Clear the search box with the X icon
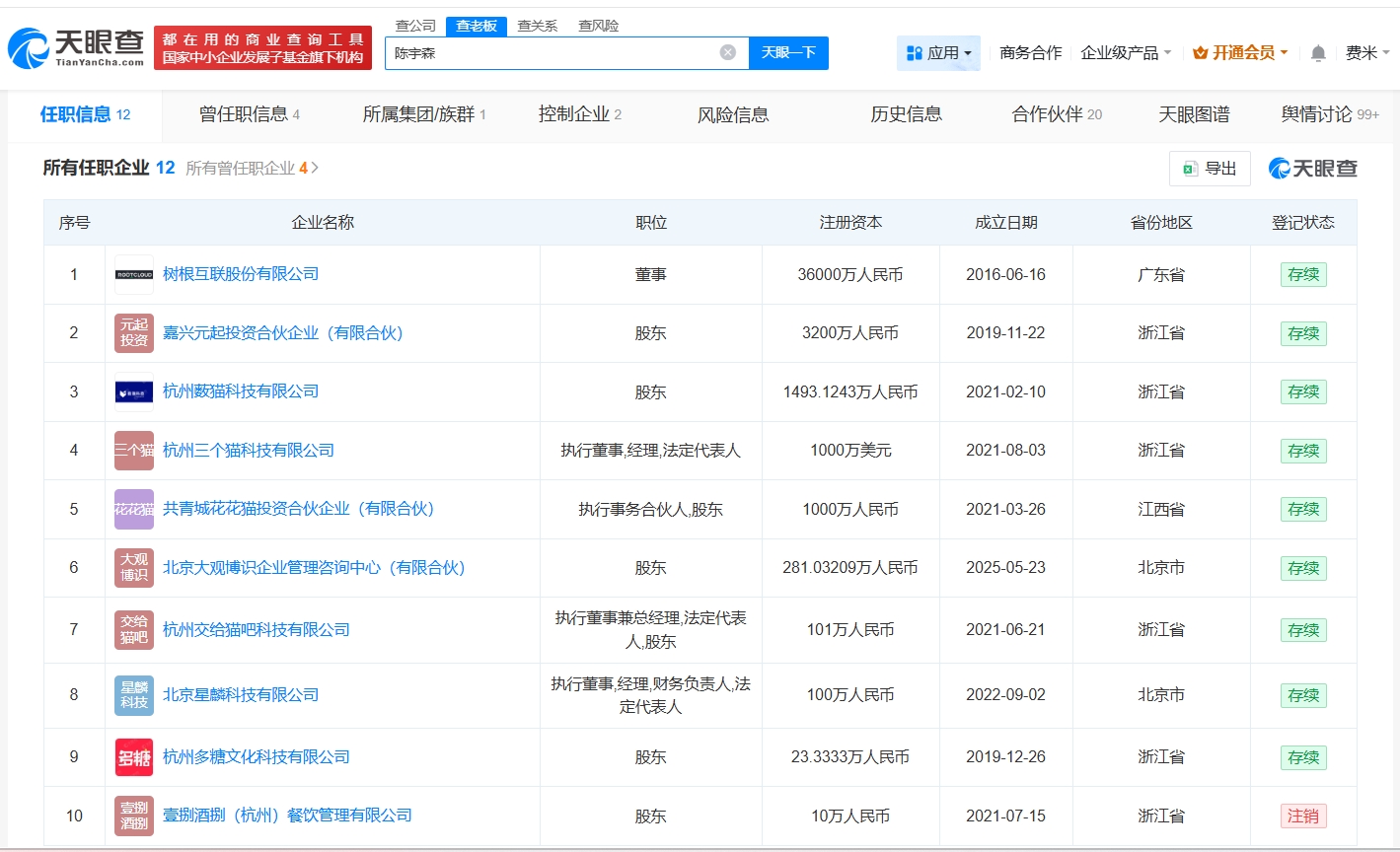Image resolution: width=1400 pixels, height=852 pixels. click(728, 52)
